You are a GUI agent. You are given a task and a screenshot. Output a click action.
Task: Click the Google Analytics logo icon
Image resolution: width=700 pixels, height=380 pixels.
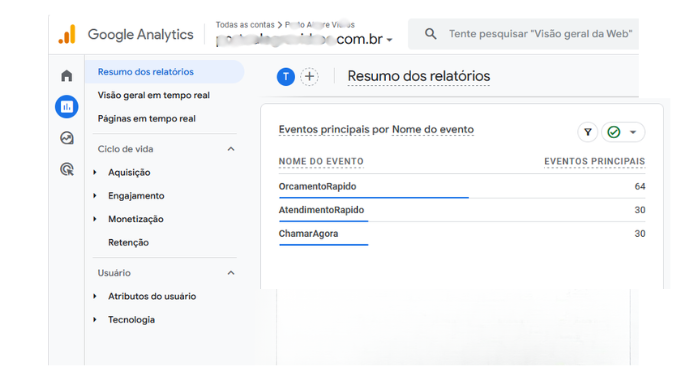click(67, 34)
